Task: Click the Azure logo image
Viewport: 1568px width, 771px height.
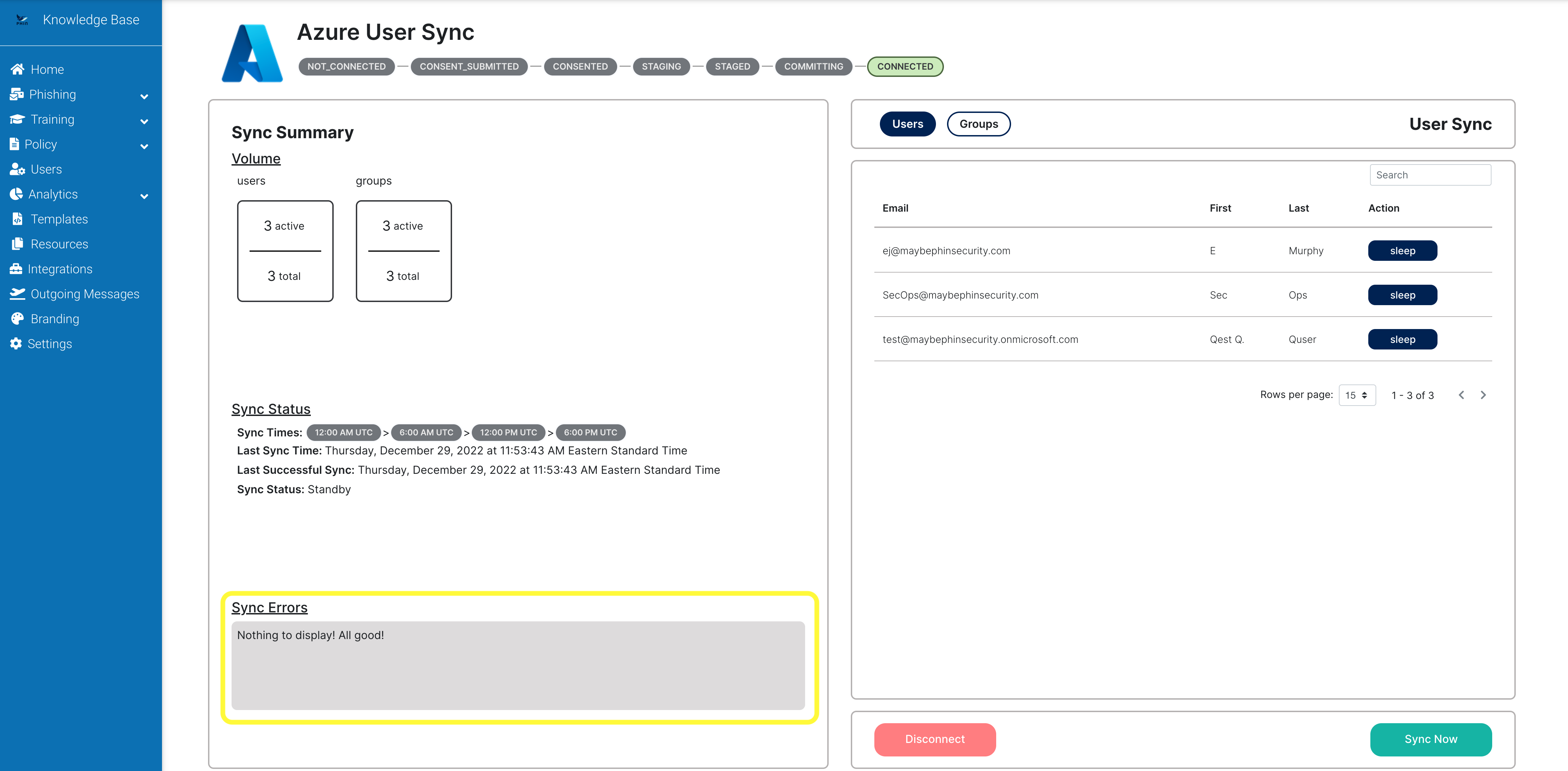Action: [252, 53]
